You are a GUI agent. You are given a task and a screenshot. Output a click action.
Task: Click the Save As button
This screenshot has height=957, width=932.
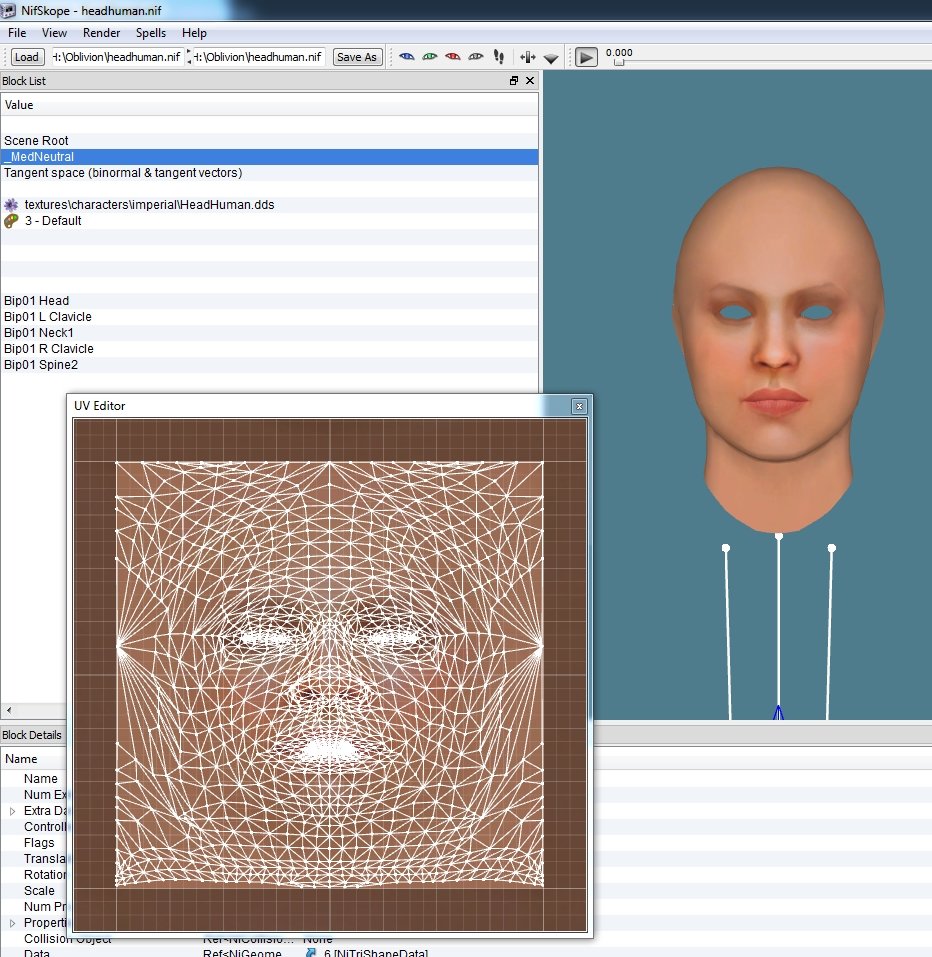pos(357,57)
